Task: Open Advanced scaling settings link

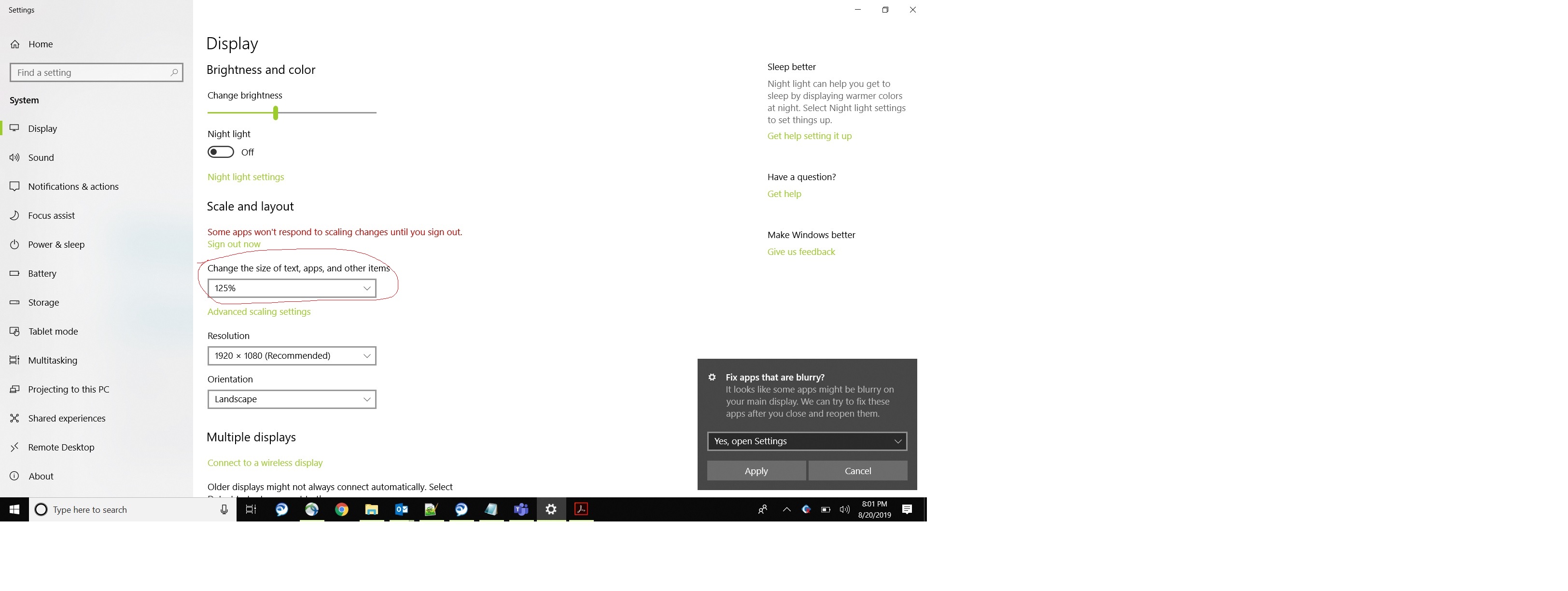Action: click(259, 311)
